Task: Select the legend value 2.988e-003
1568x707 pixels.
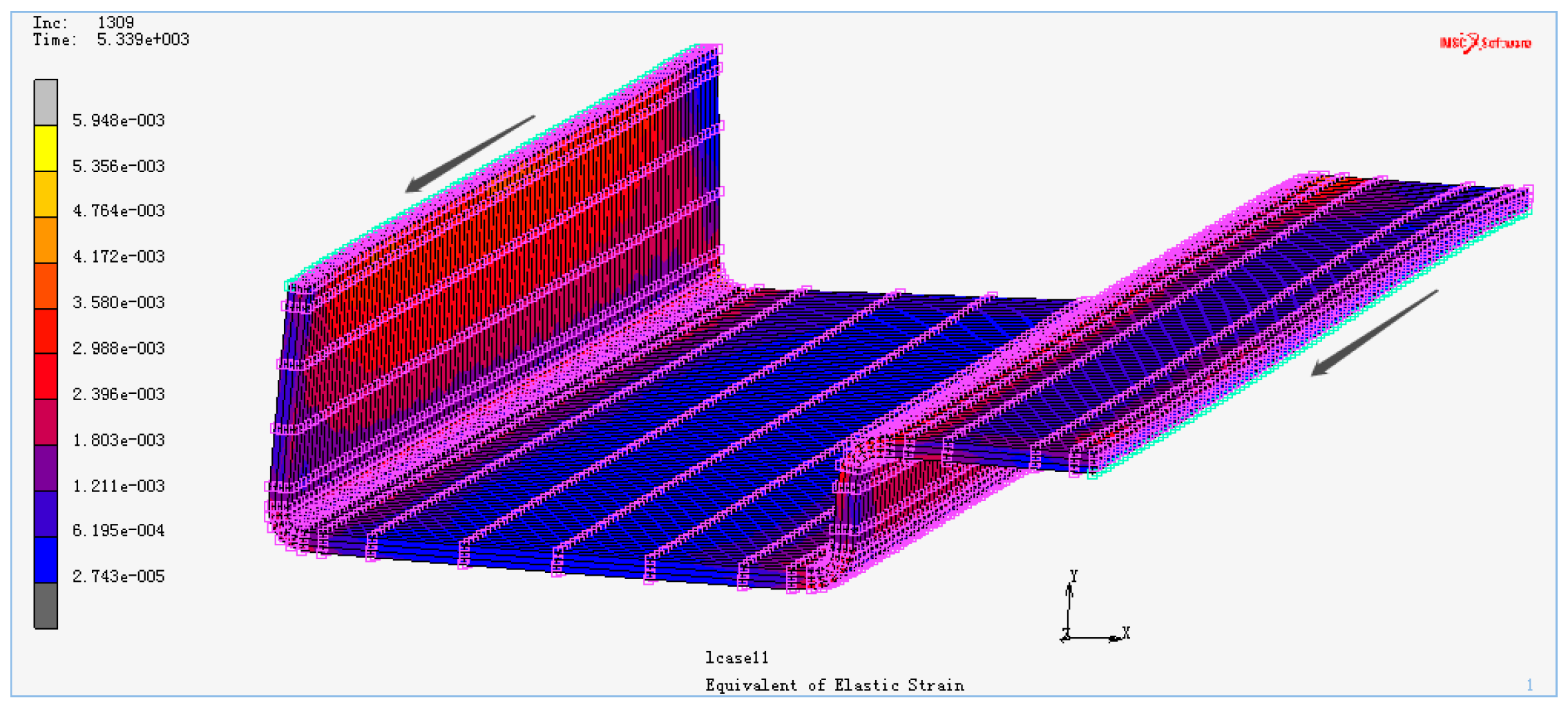Action: [x=119, y=348]
